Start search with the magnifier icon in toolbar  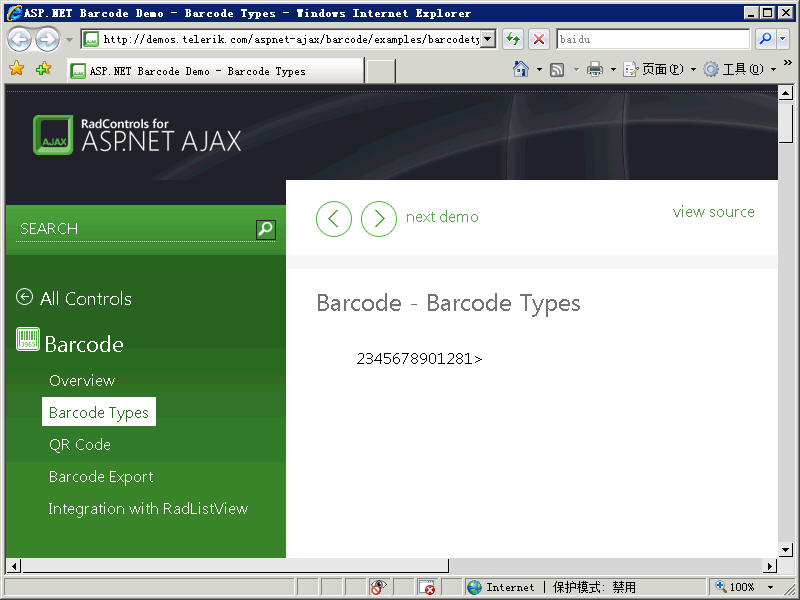point(765,39)
